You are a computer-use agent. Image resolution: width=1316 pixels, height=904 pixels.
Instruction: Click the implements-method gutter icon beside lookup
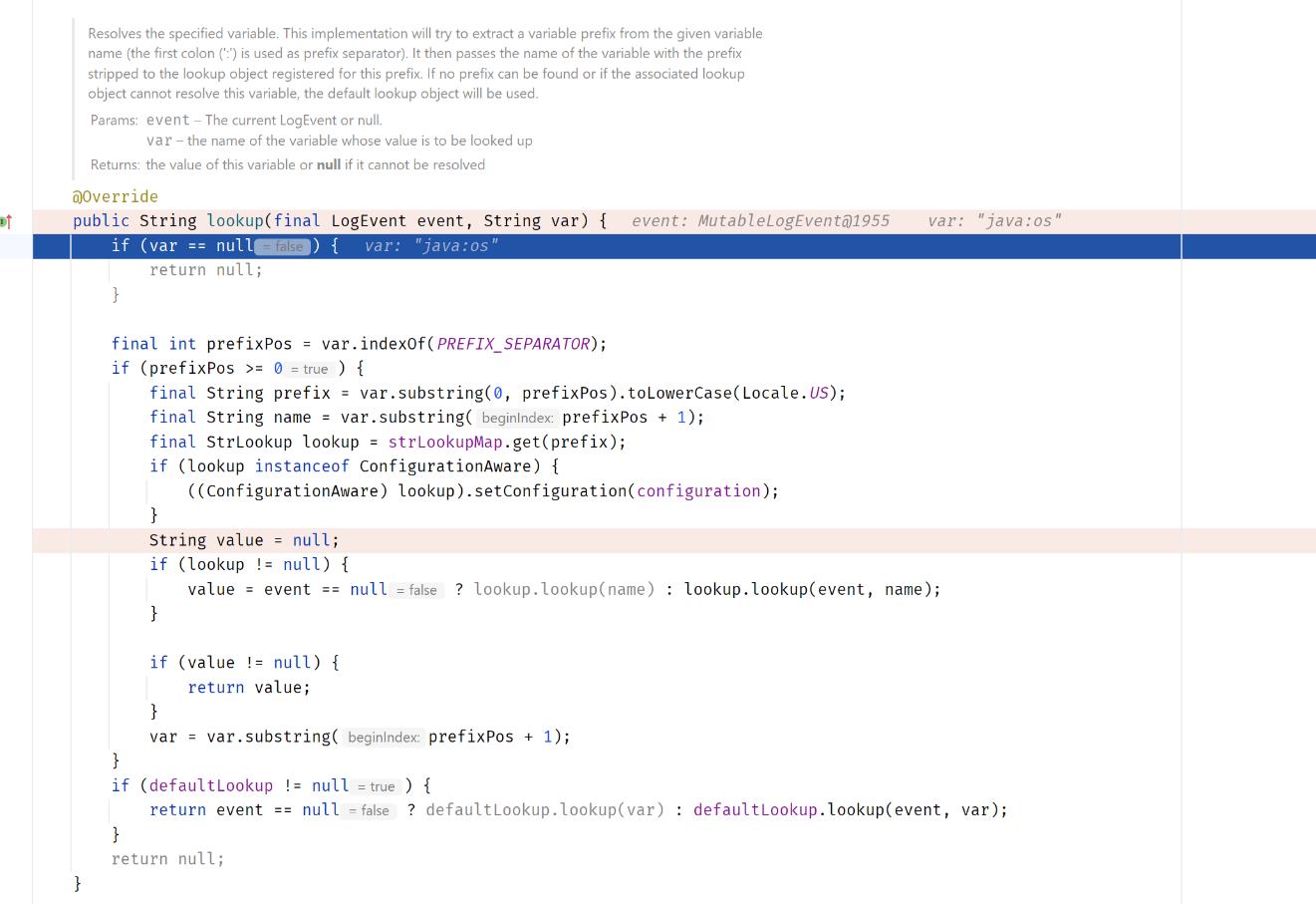pos(6,220)
